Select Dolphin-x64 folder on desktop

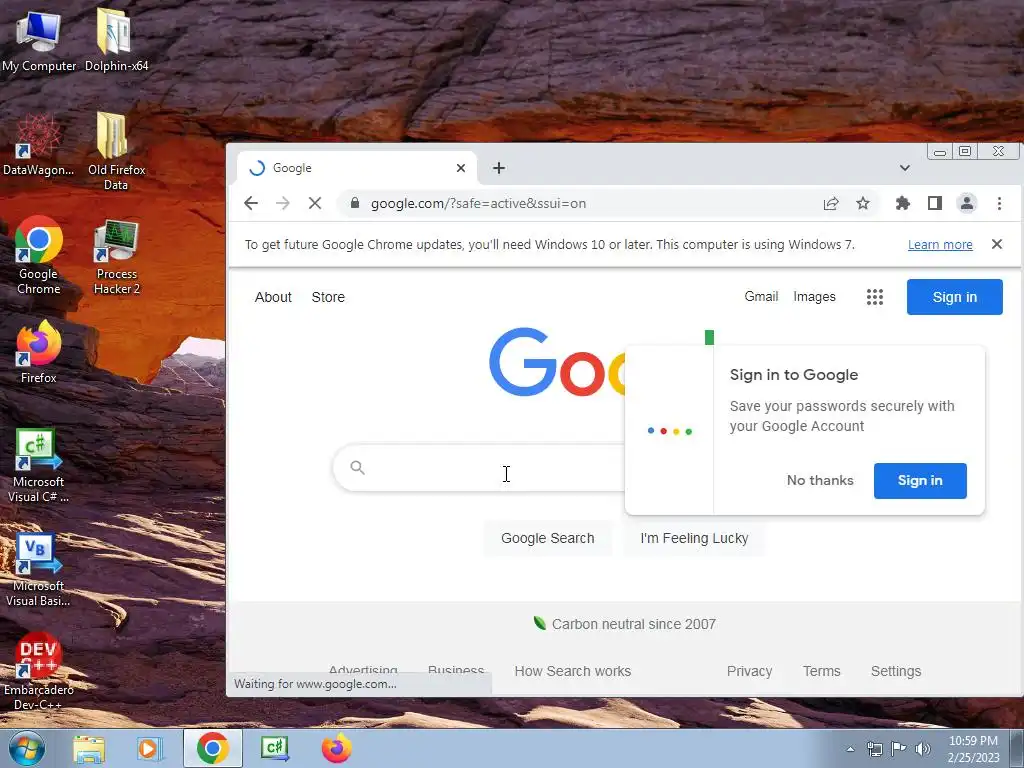click(x=116, y=40)
